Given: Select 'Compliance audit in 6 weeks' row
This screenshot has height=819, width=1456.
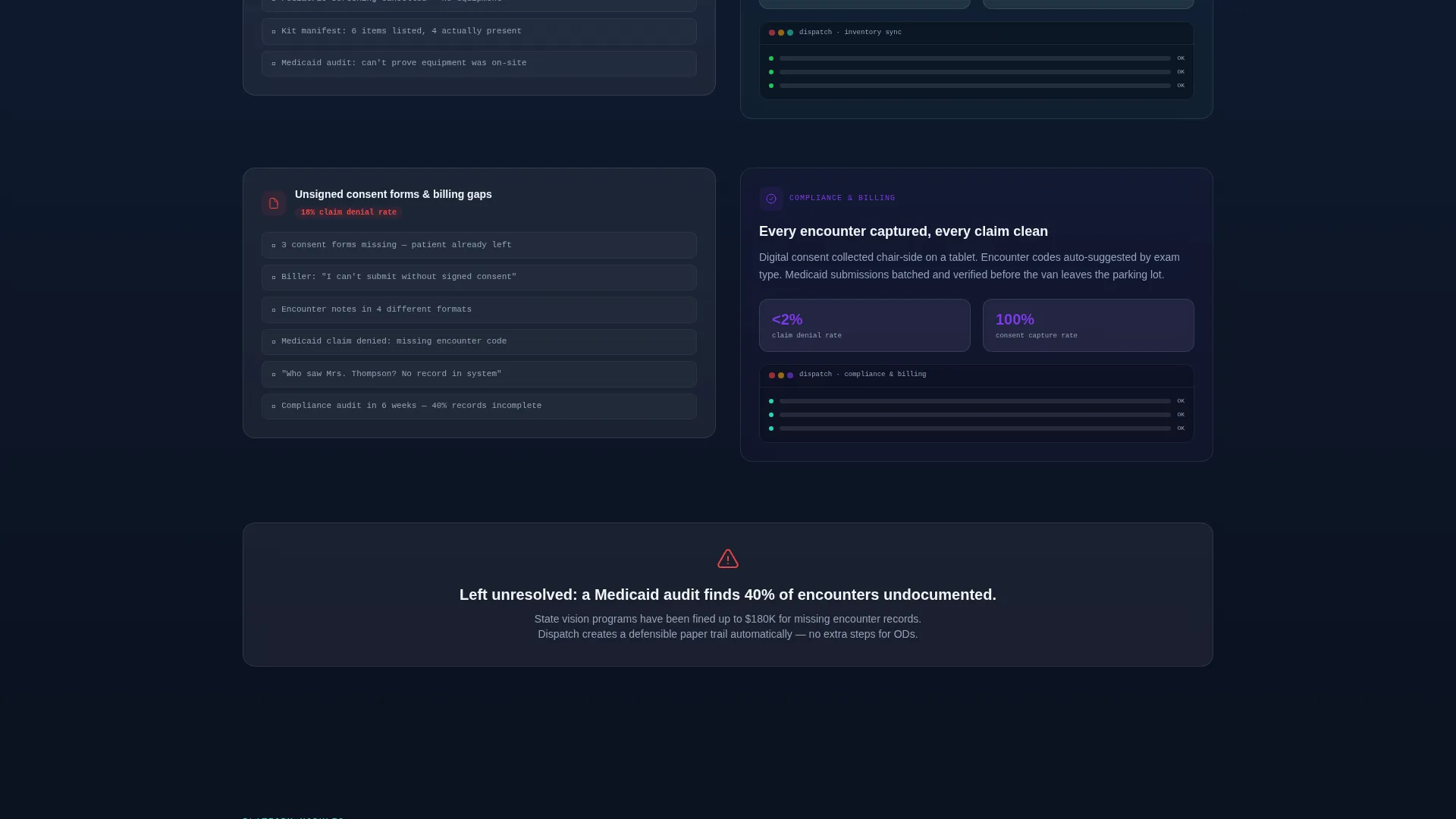Looking at the screenshot, I should pos(479,406).
